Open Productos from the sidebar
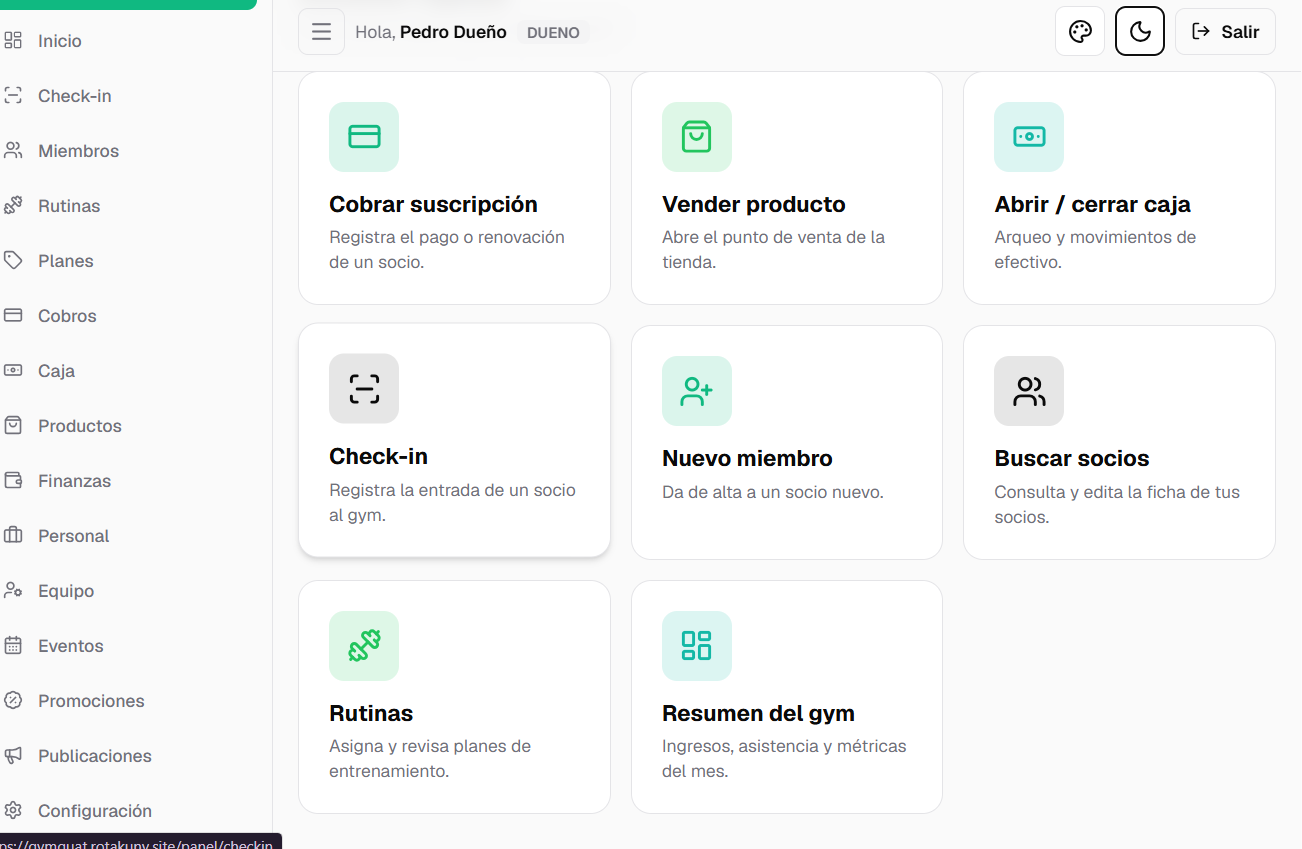 tap(80, 426)
